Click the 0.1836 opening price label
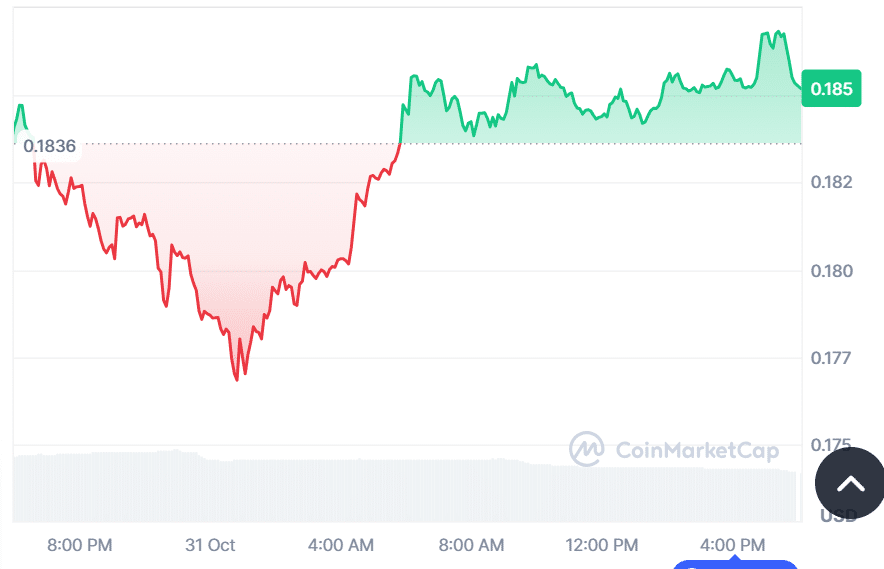The height and width of the screenshot is (569, 884). tap(50, 146)
